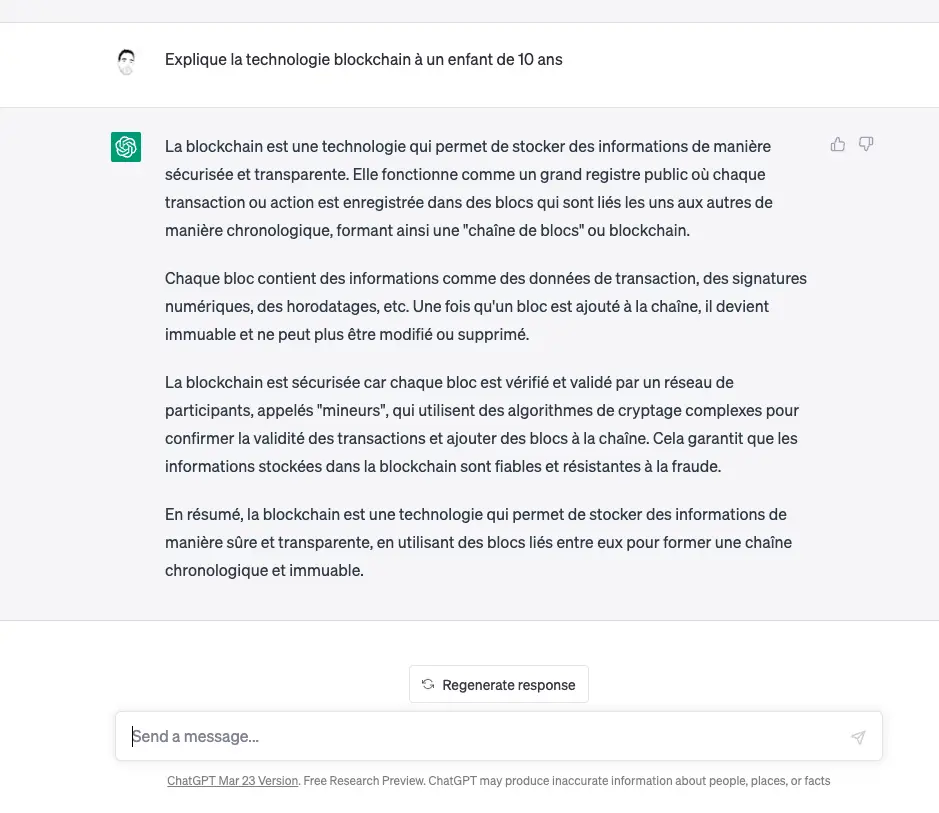939x813 pixels.
Task: Click the closing words 'chronologique et immuable'
Action: coord(264,571)
